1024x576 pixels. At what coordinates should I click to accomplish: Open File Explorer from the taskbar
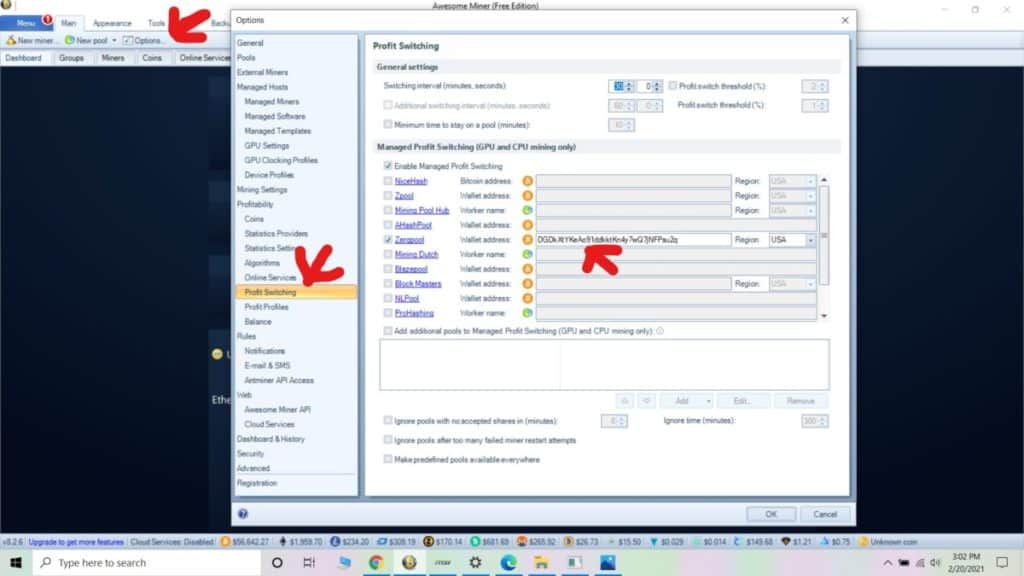(541, 563)
